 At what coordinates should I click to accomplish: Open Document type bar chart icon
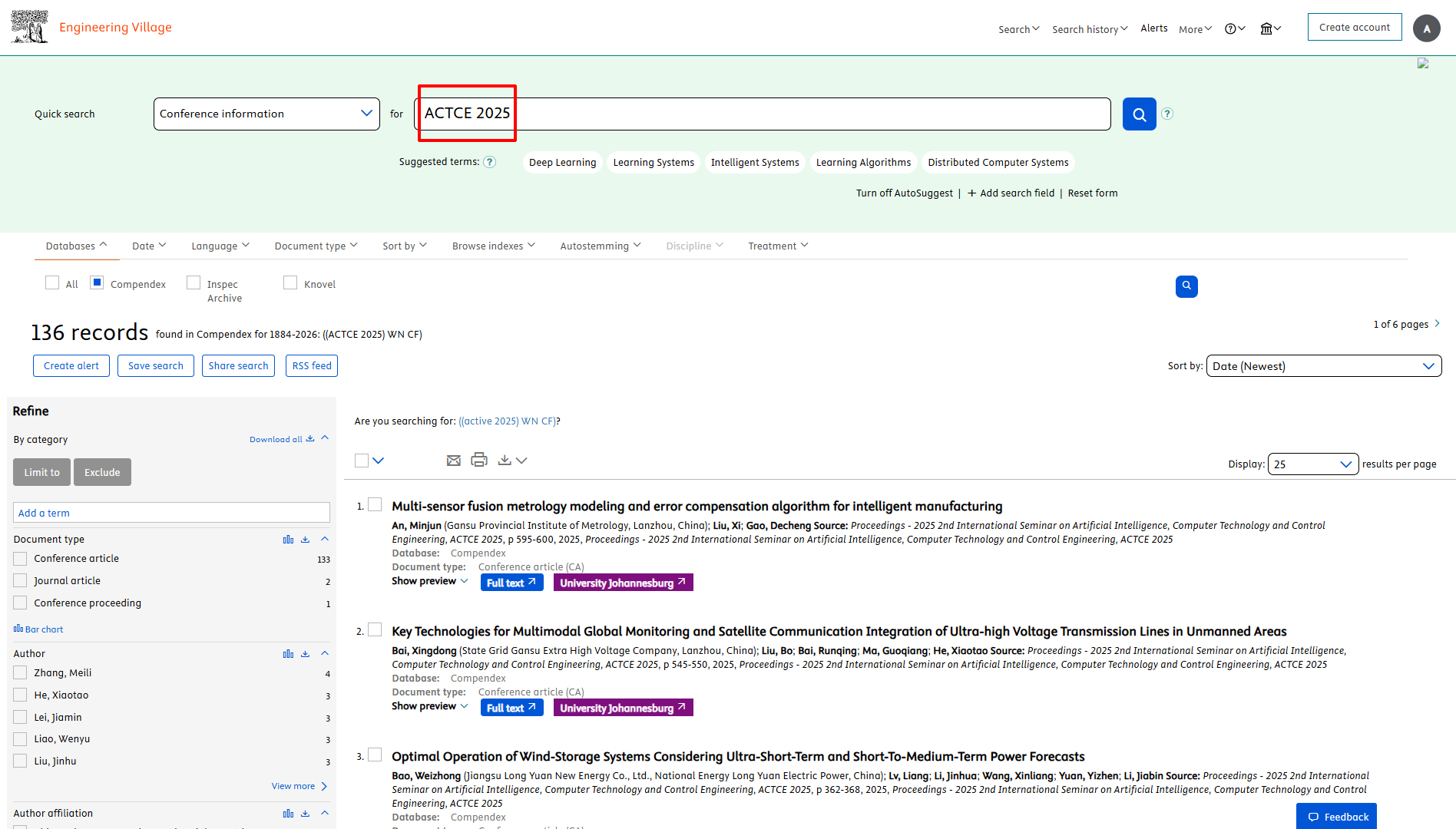pyautogui.click(x=288, y=540)
